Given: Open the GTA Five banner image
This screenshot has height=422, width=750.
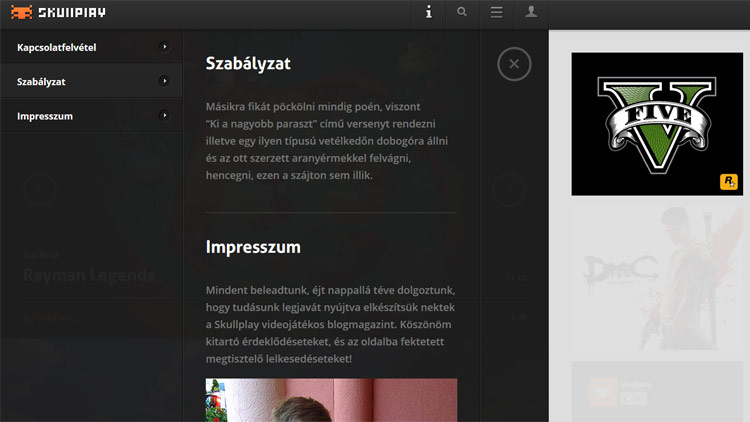Looking at the screenshot, I should [657, 124].
